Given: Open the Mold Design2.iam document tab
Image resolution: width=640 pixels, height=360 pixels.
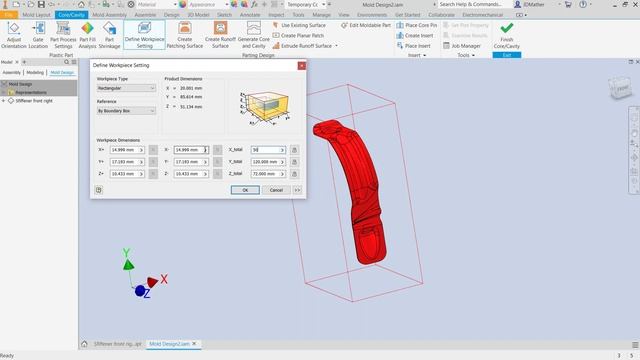Looking at the screenshot, I should 169,344.
